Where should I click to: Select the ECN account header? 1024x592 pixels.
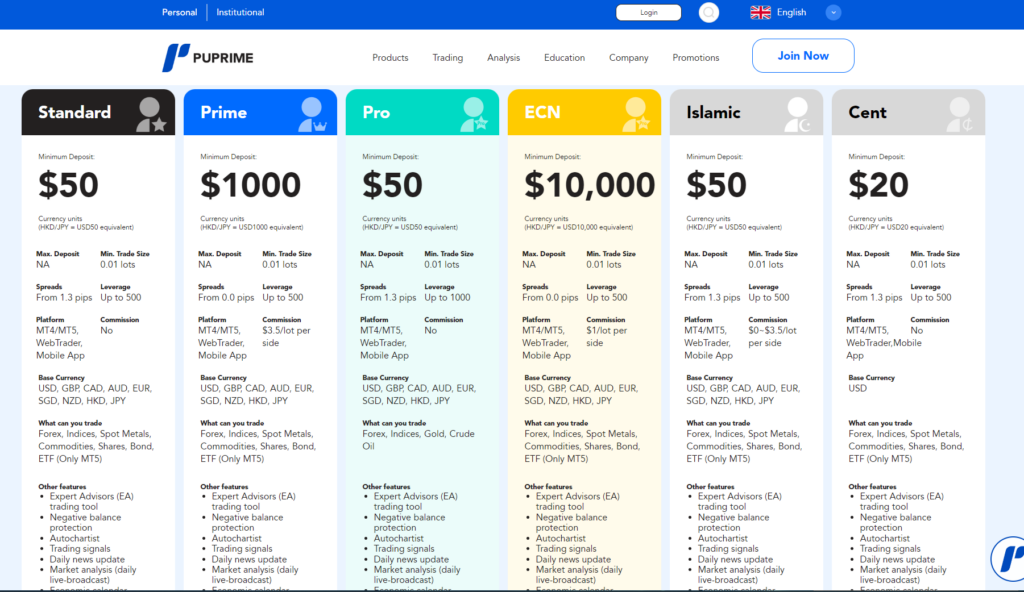pos(584,112)
